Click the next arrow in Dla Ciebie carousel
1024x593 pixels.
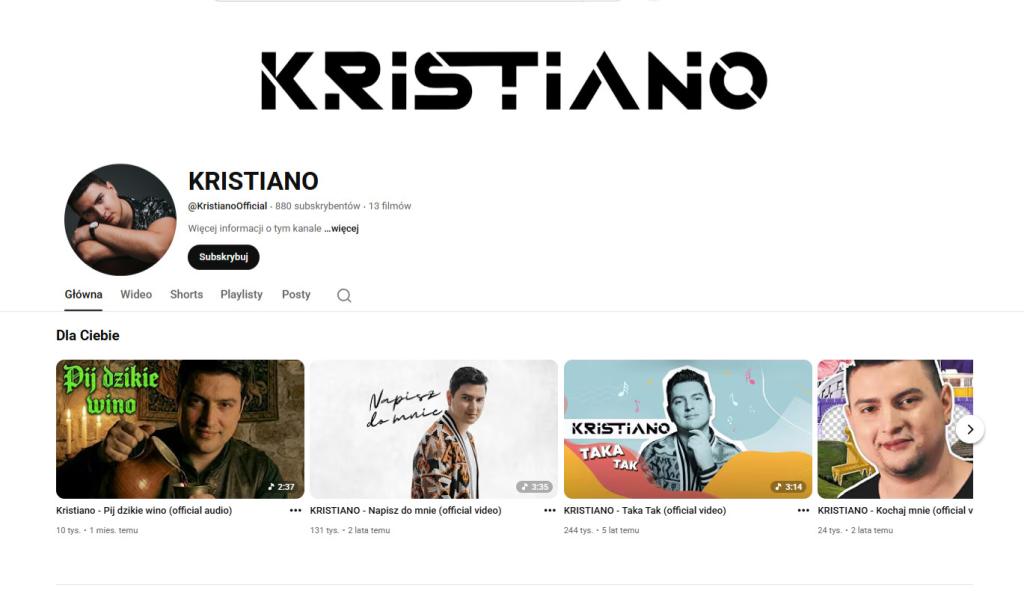pos(970,429)
